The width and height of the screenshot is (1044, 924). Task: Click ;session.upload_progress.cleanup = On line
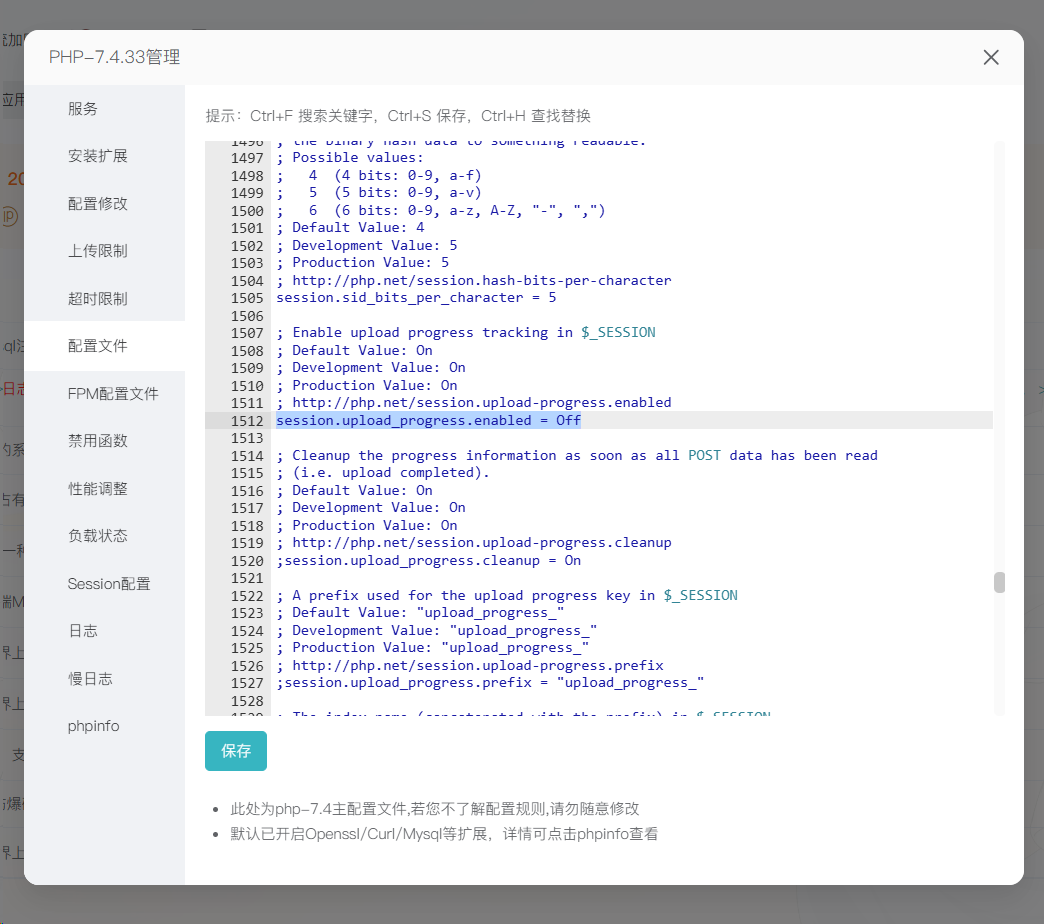428,561
